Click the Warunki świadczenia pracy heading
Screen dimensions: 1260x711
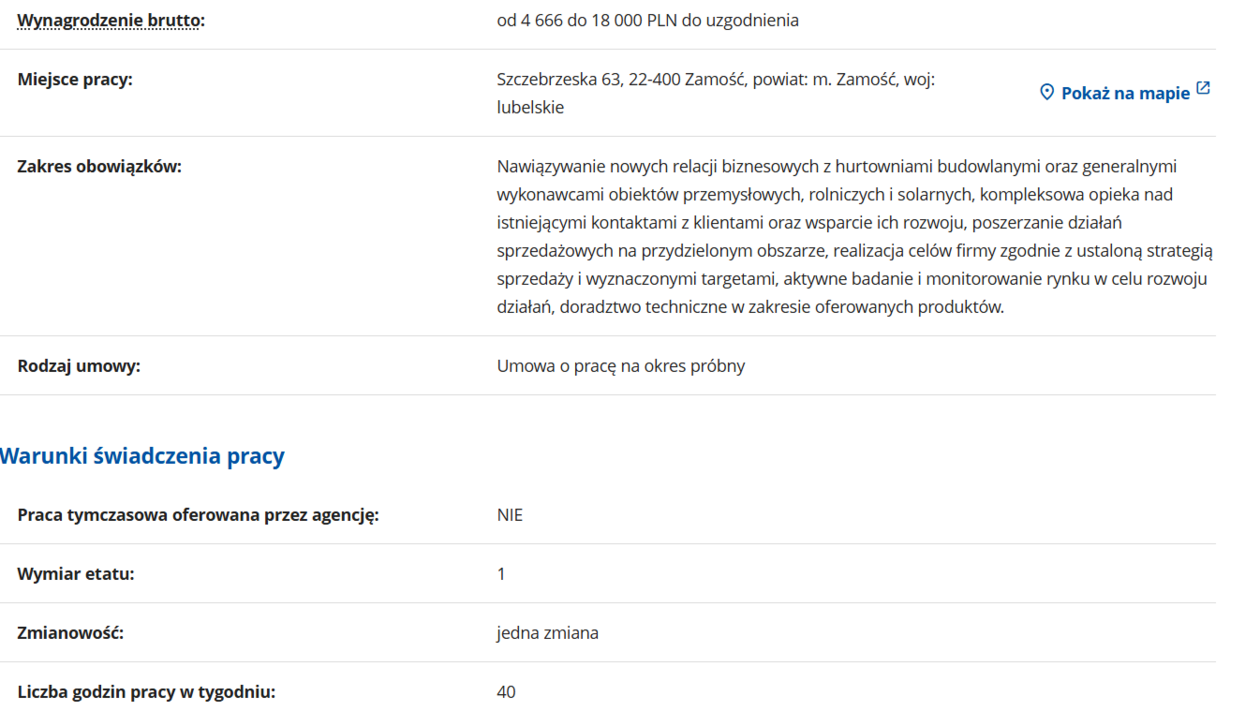(142, 456)
